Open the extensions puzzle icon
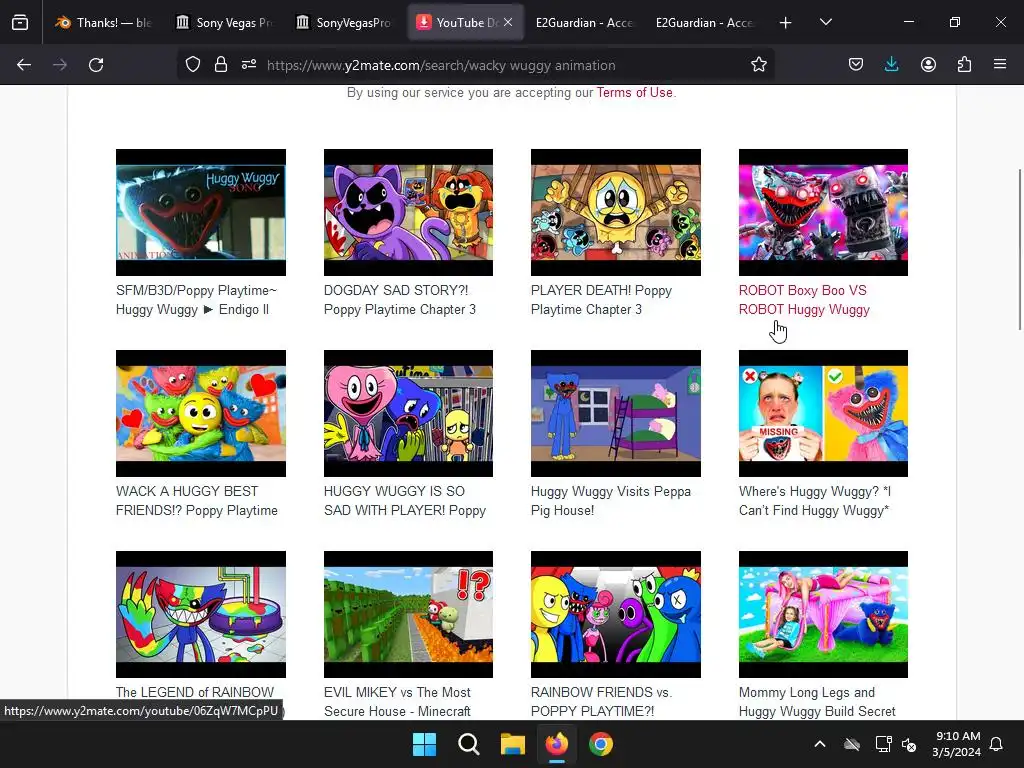This screenshot has width=1024, height=768. [x=964, y=65]
